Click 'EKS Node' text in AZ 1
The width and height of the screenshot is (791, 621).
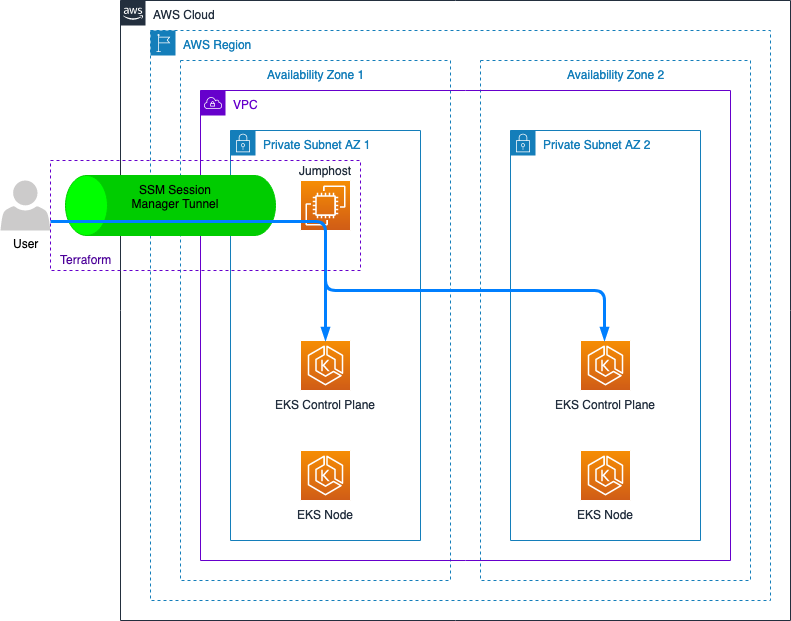(x=325, y=515)
